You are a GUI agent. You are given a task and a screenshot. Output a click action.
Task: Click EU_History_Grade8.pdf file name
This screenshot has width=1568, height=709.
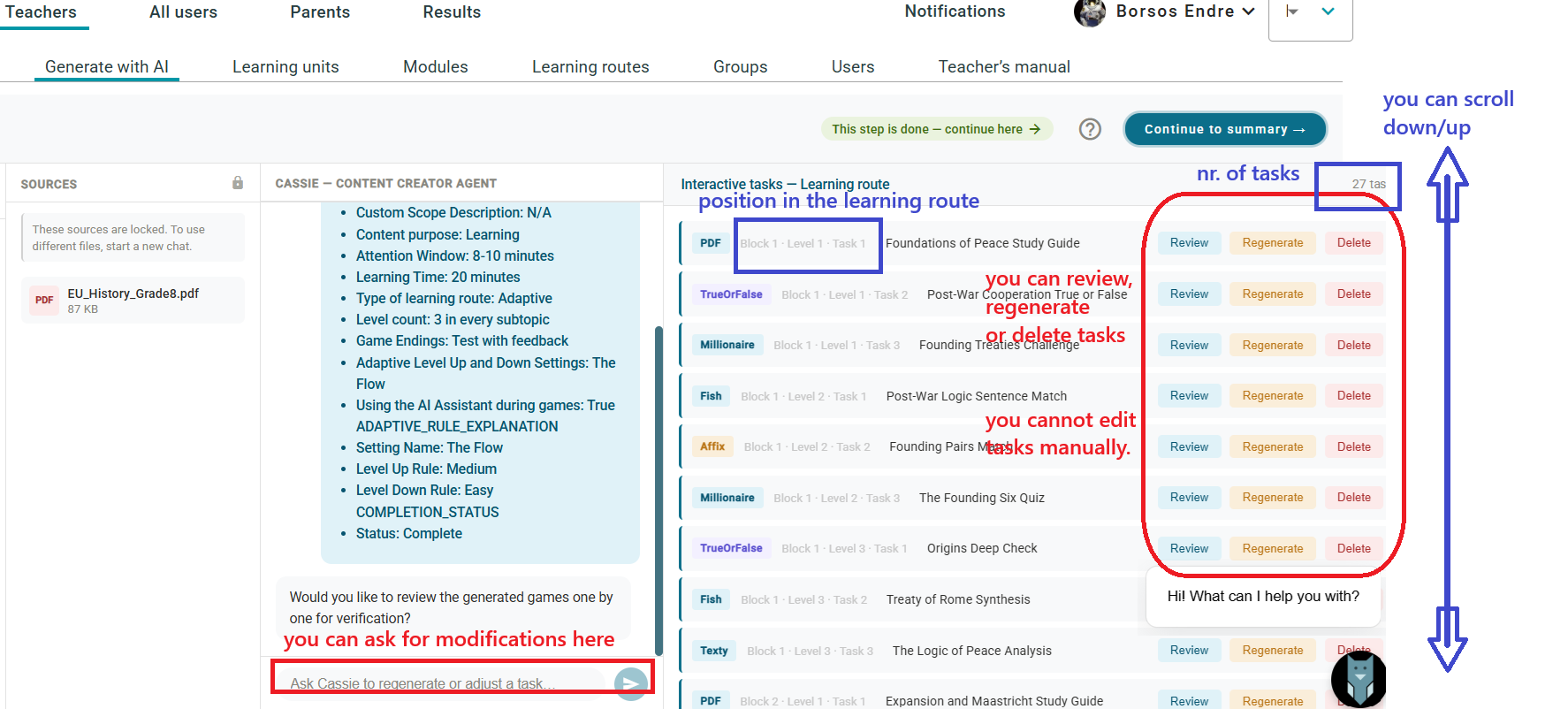[x=133, y=294]
